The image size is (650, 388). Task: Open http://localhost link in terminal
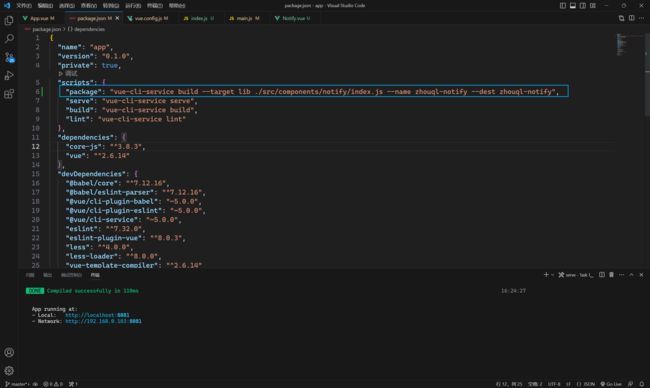click(x=97, y=315)
